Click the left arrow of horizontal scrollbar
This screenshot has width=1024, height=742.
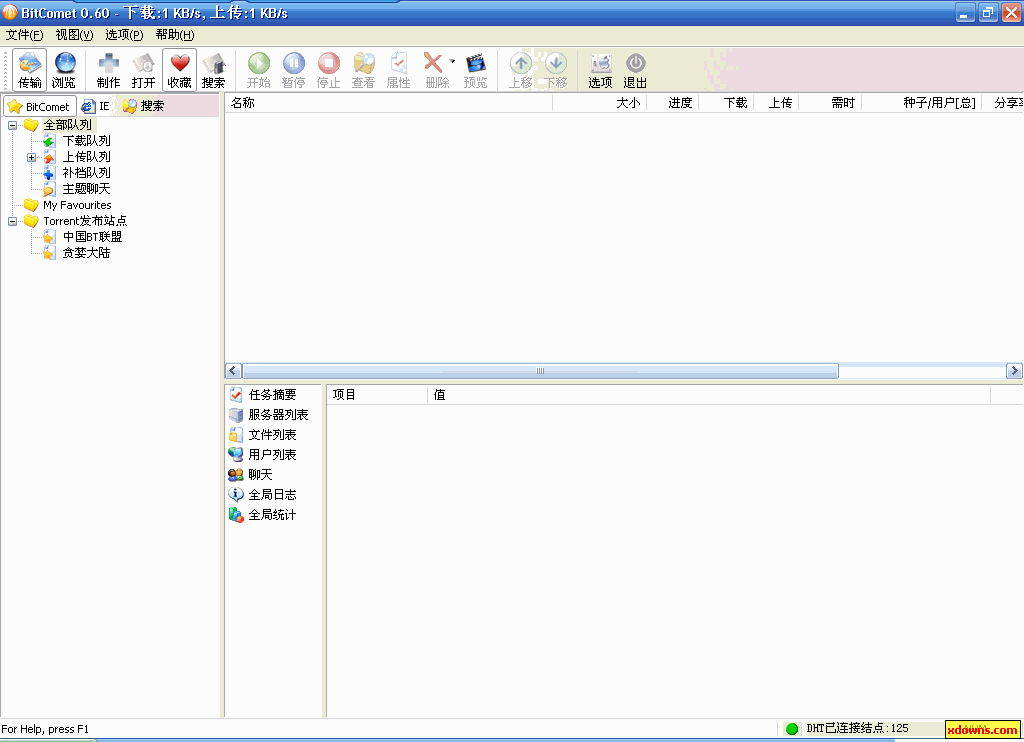233,371
